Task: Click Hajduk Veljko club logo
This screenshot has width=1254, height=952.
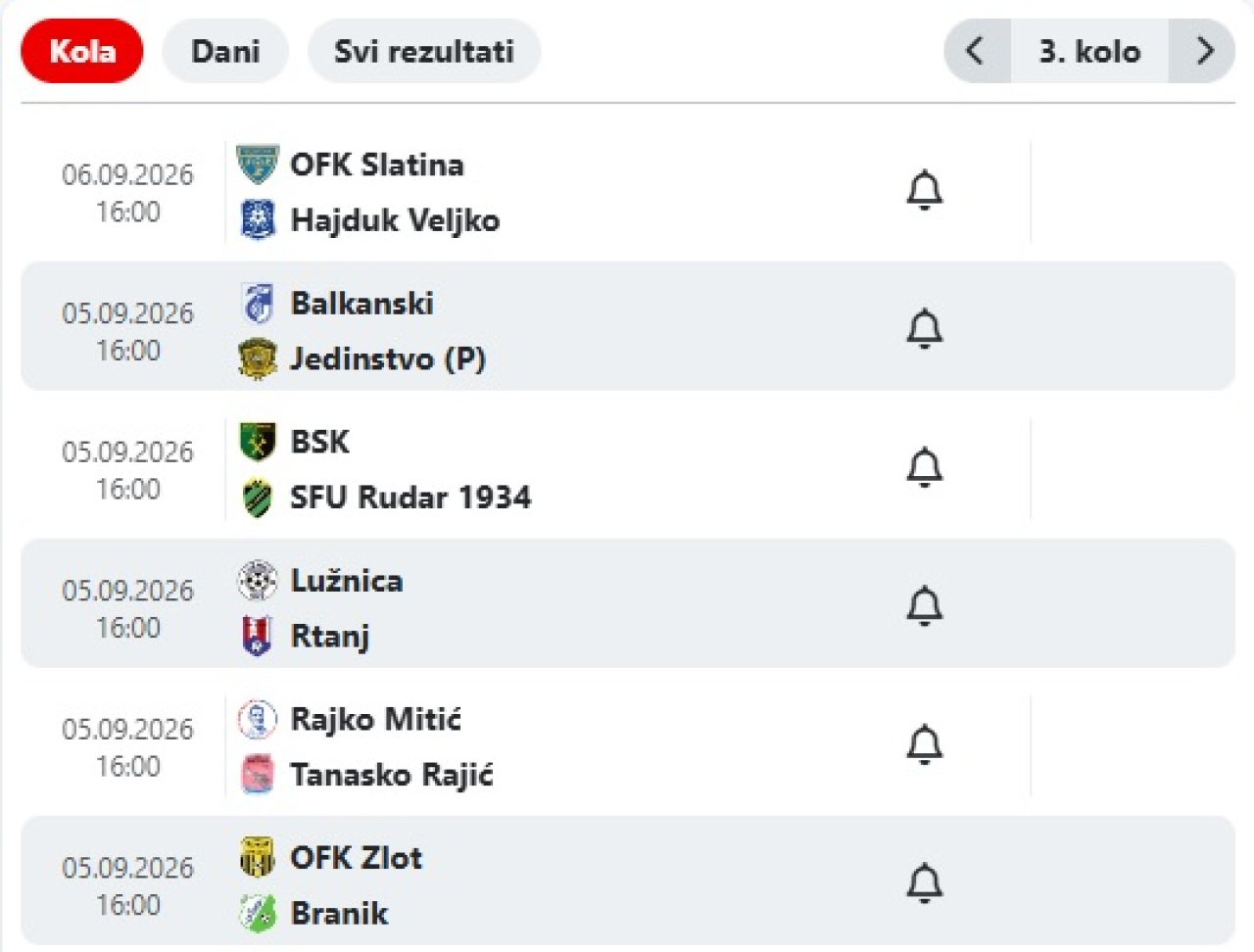Action: tap(258, 220)
